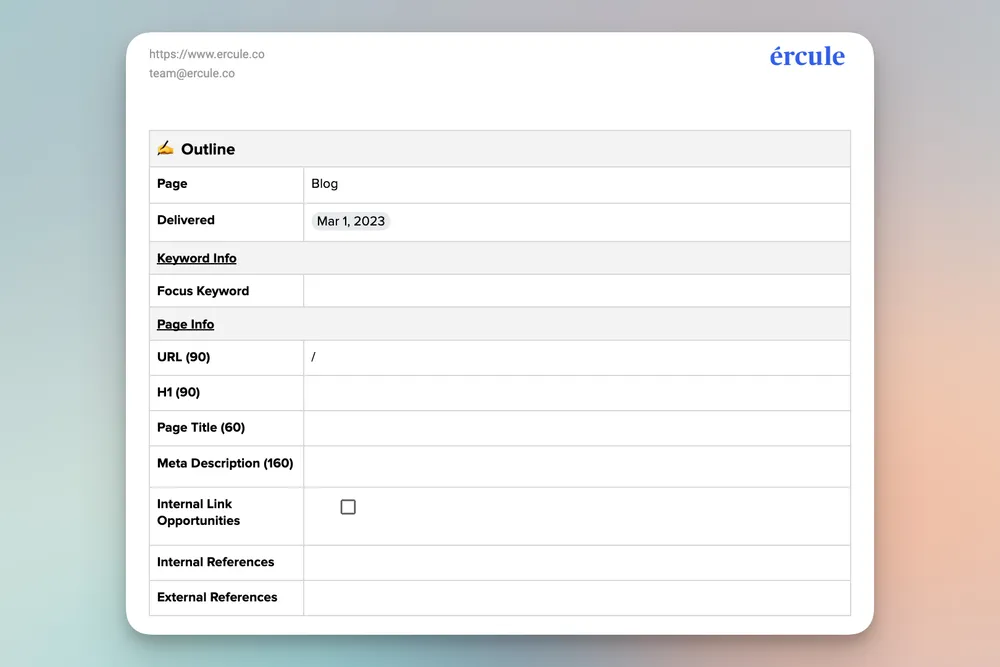Click the empty Page Title (60) field
The width and height of the screenshot is (1000, 667).
click(576, 428)
